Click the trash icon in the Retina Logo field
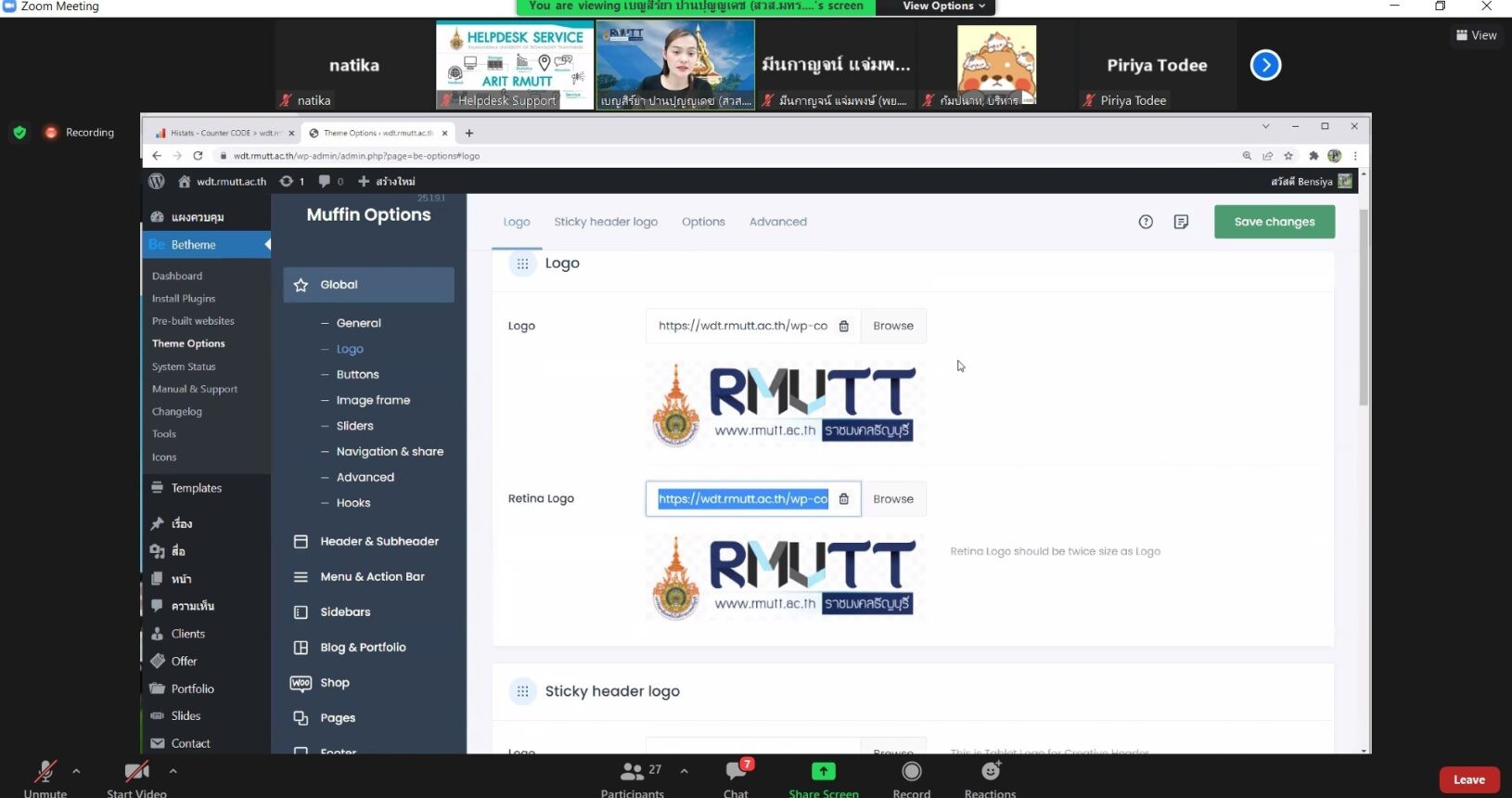 (844, 499)
